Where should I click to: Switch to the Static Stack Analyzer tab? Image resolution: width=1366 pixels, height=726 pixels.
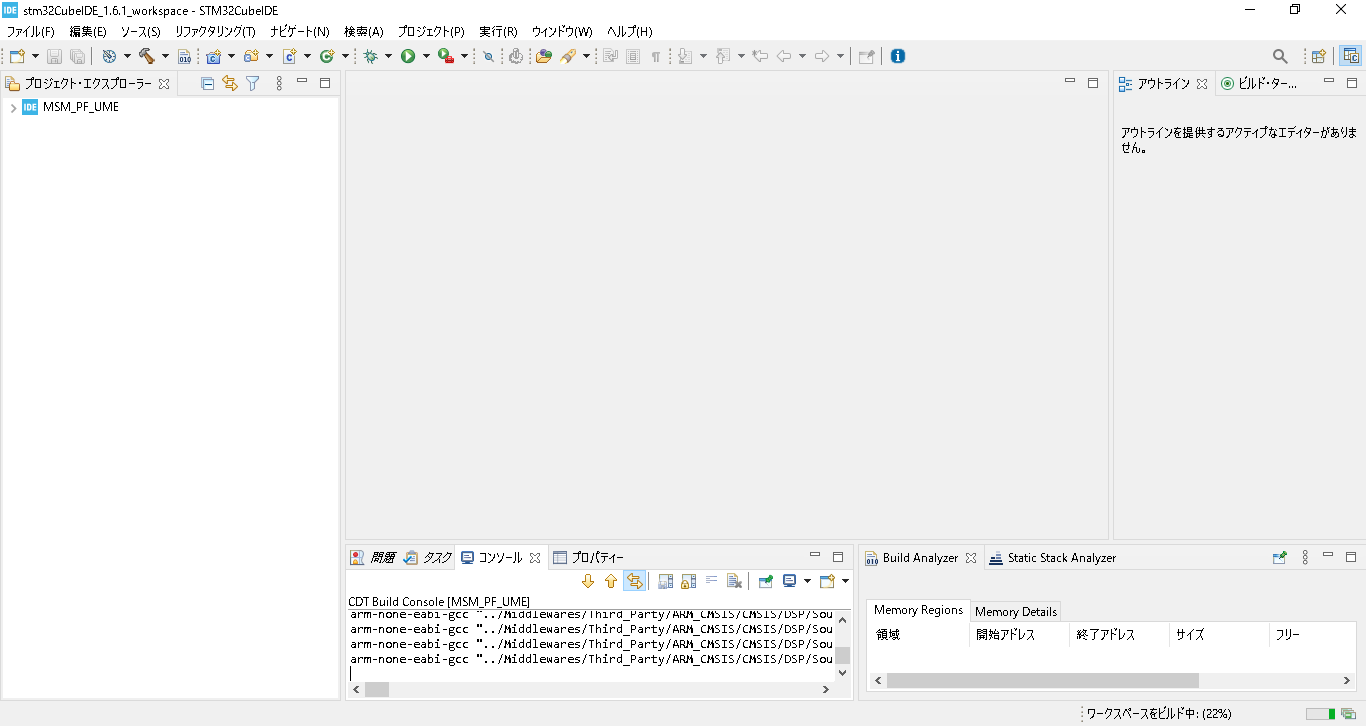pyautogui.click(x=1052, y=558)
